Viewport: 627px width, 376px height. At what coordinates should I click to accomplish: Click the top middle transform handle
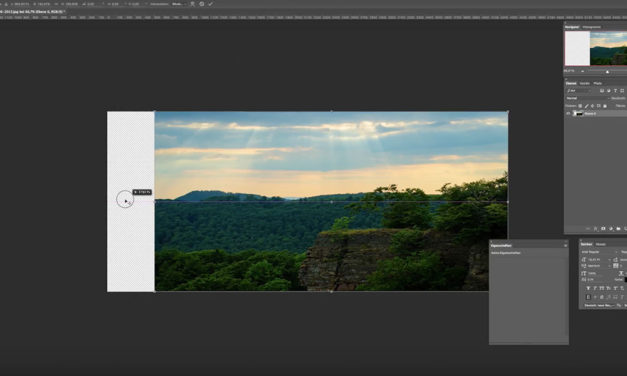tap(331, 111)
